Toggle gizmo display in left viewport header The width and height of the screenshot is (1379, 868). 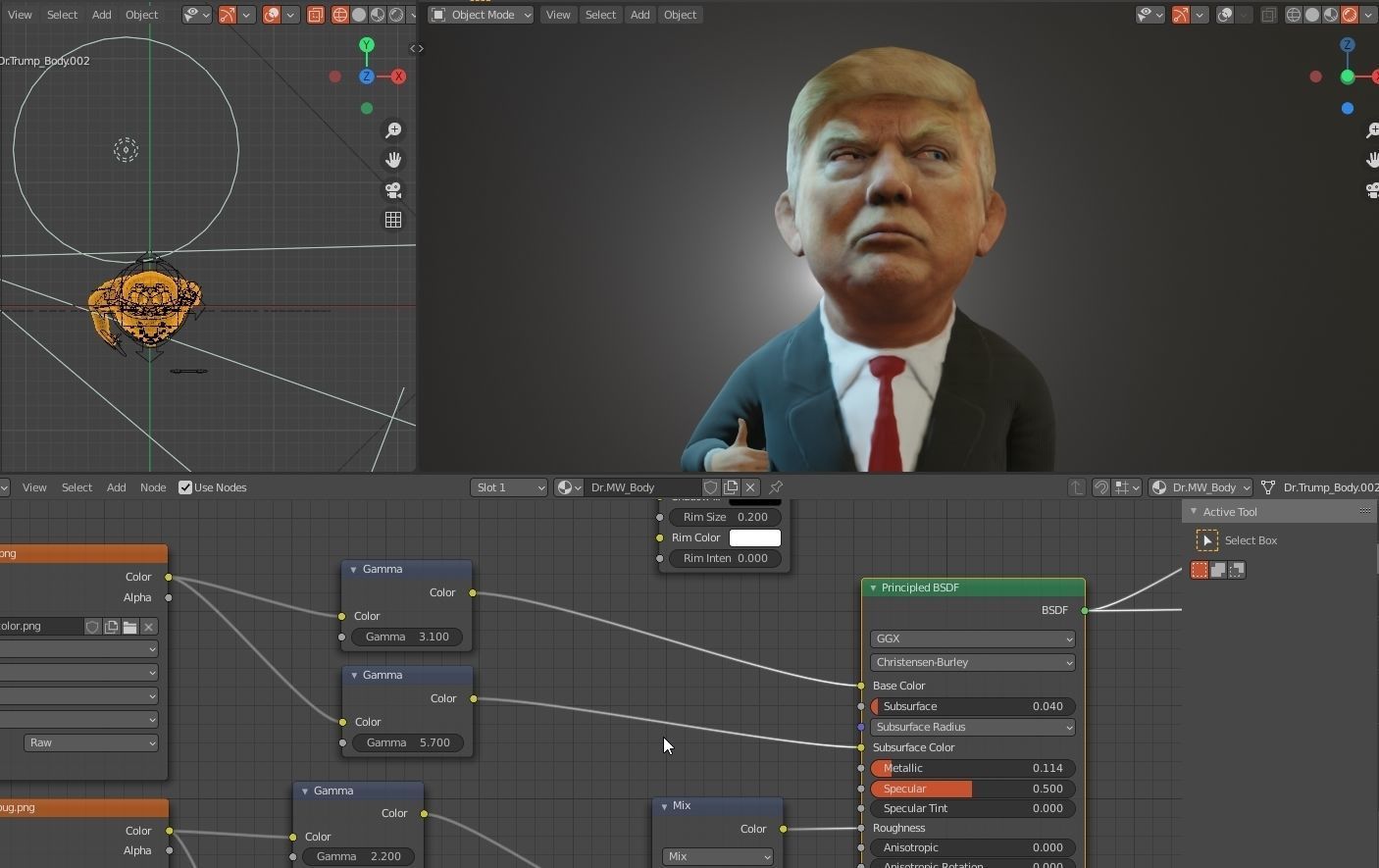pyautogui.click(x=228, y=15)
